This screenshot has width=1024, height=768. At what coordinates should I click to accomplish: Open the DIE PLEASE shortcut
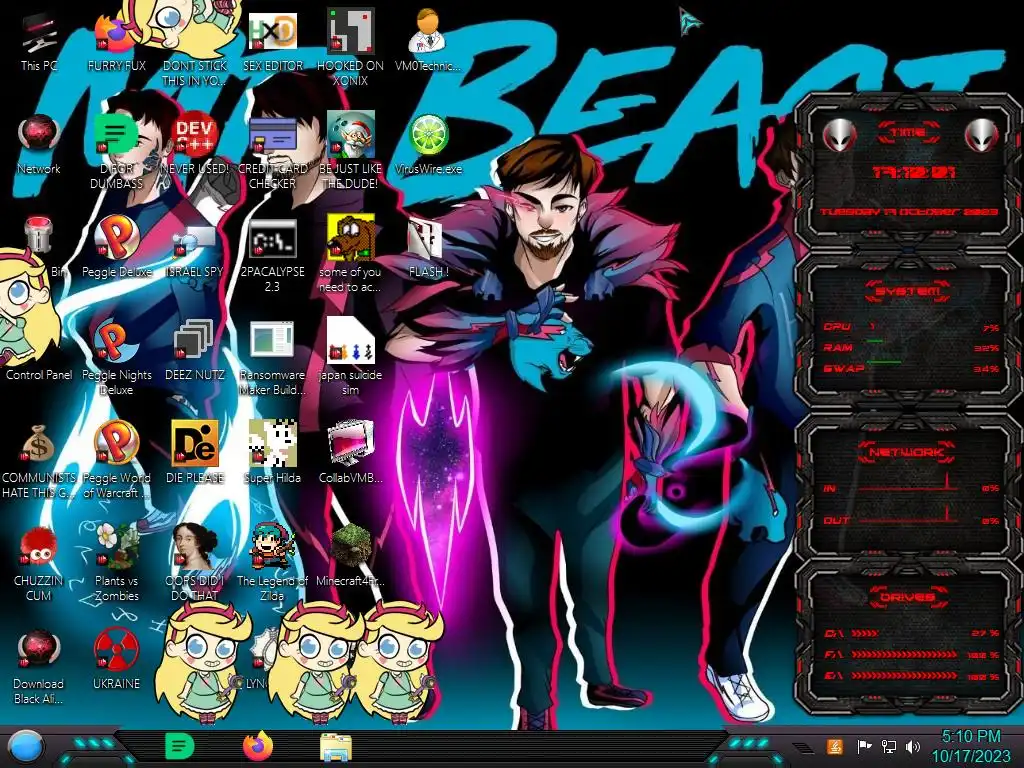click(x=195, y=454)
